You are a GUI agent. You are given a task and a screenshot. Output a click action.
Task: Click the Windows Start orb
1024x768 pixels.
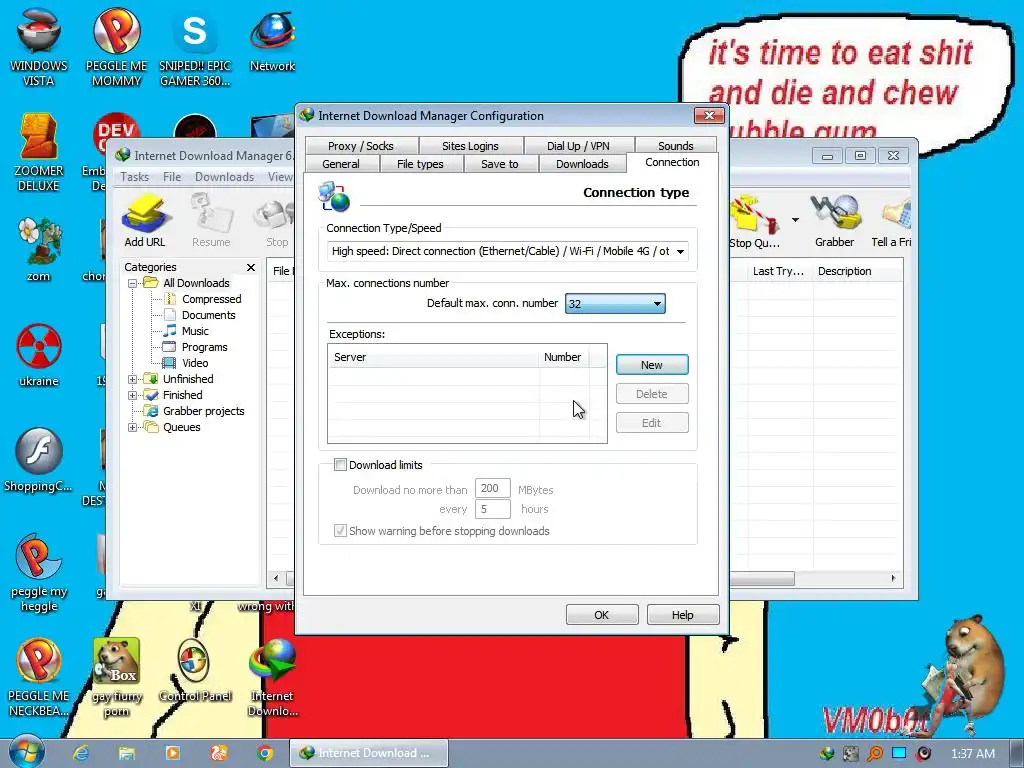click(26, 752)
